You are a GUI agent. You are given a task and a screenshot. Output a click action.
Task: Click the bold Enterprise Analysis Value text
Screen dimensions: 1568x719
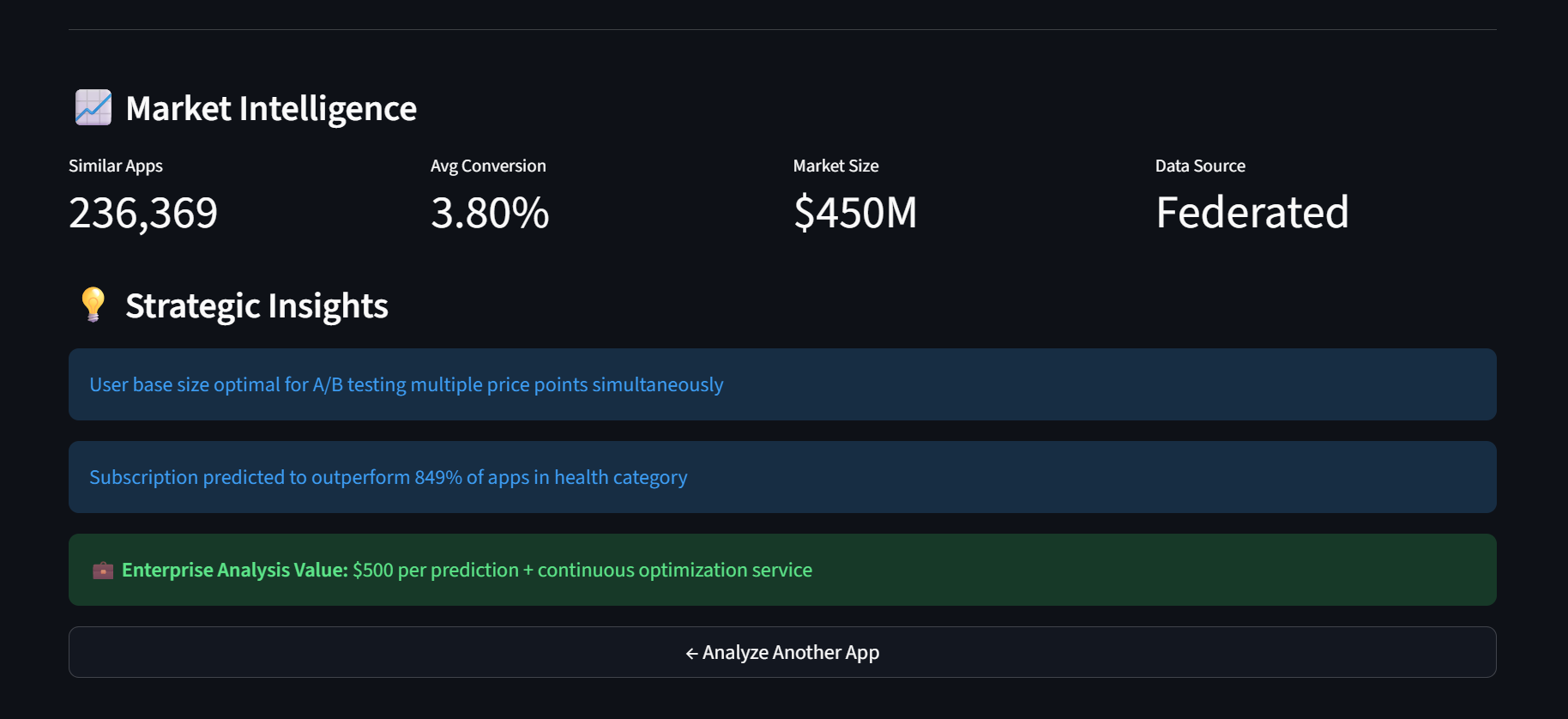(235, 571)
